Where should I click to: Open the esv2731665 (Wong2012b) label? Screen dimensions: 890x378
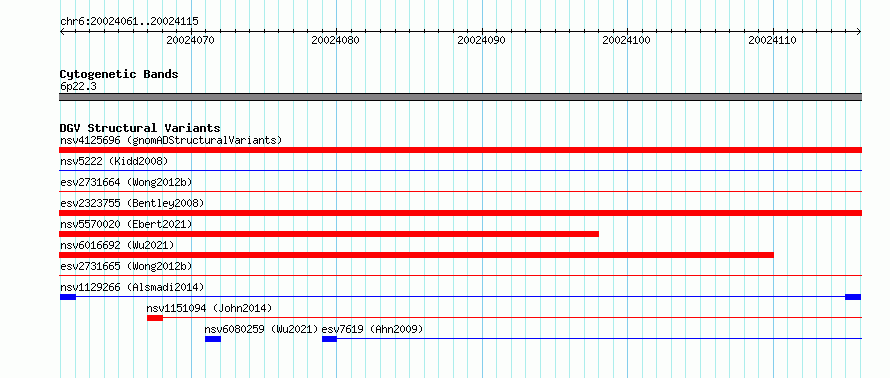(x=126, y=266)
